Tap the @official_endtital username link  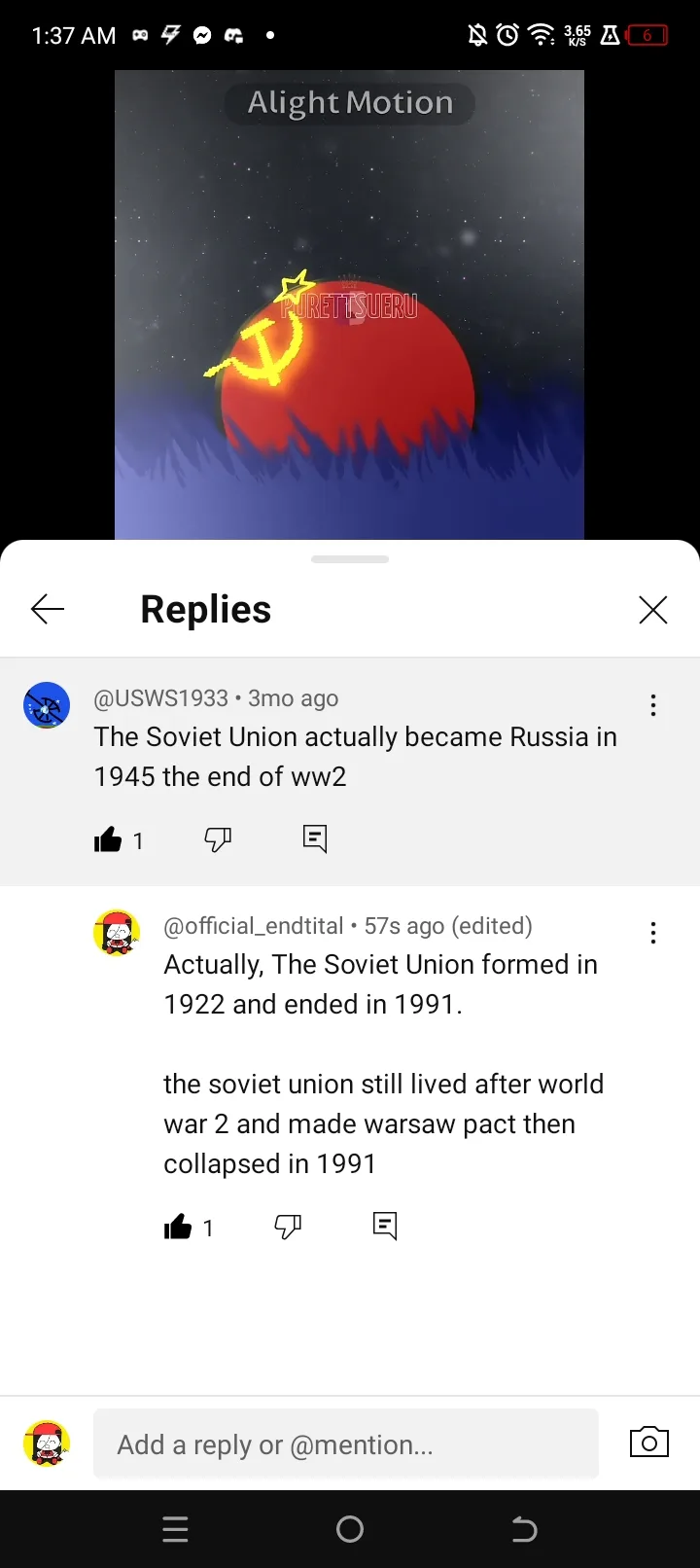click(x=254, y=926)
